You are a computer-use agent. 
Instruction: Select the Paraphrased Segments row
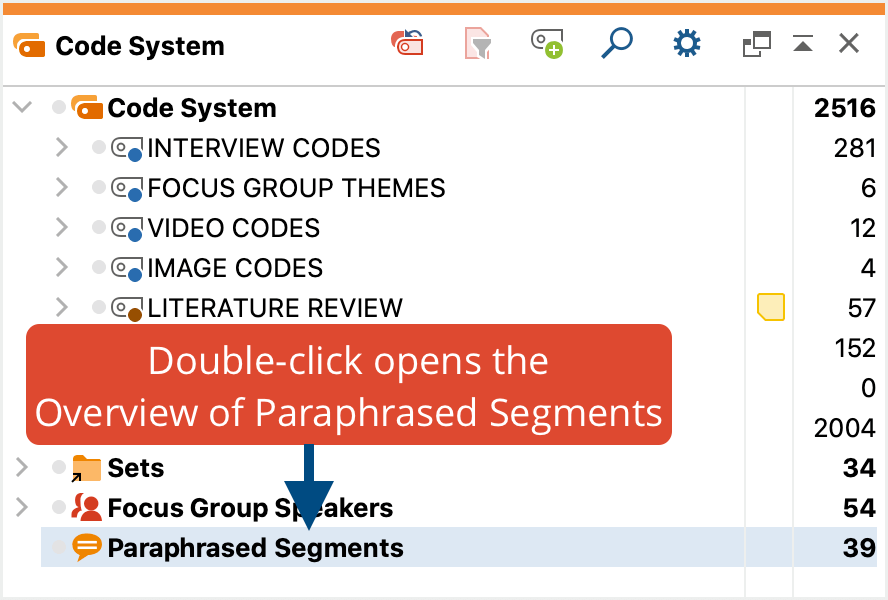459,547
